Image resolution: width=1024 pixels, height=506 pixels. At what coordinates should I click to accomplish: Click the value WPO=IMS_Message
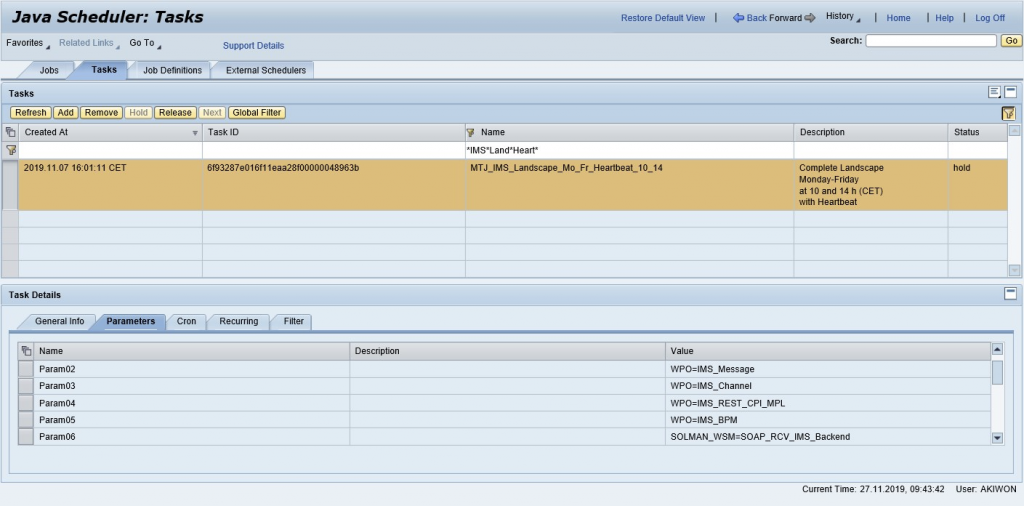712,369
